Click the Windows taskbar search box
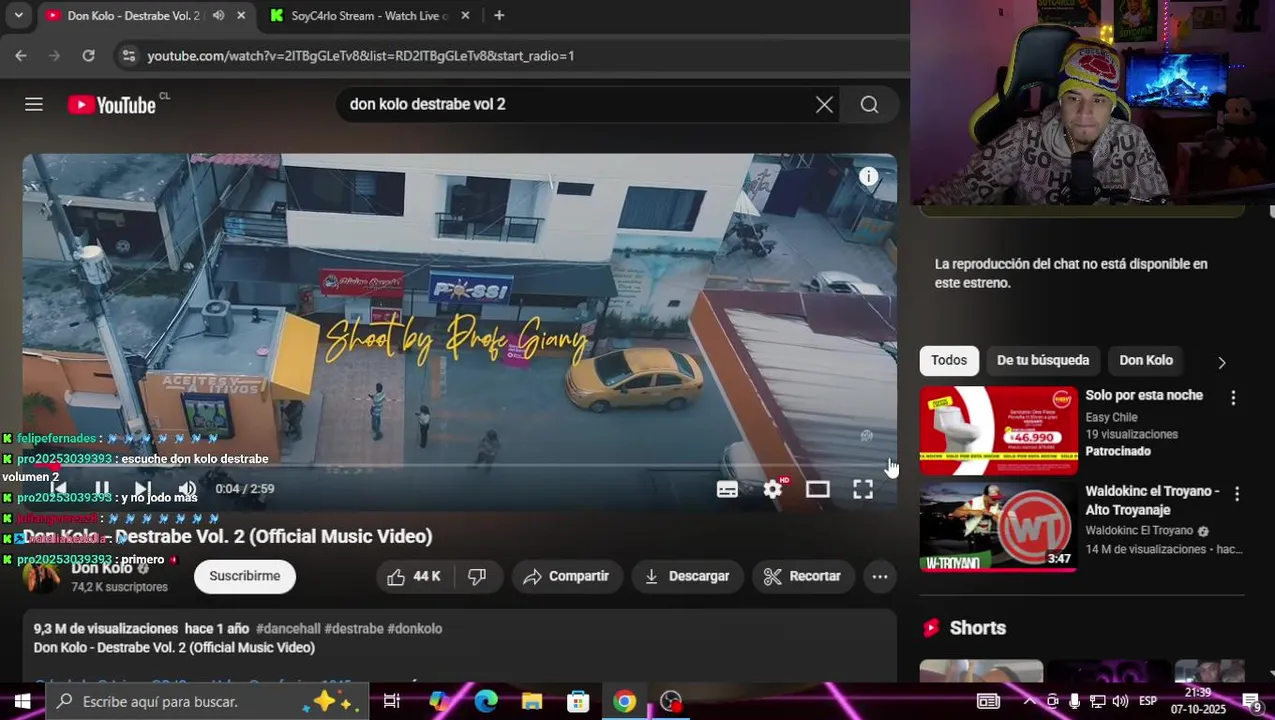The image size is (1275, 720). pyautogui.click(x=207, y=702)
